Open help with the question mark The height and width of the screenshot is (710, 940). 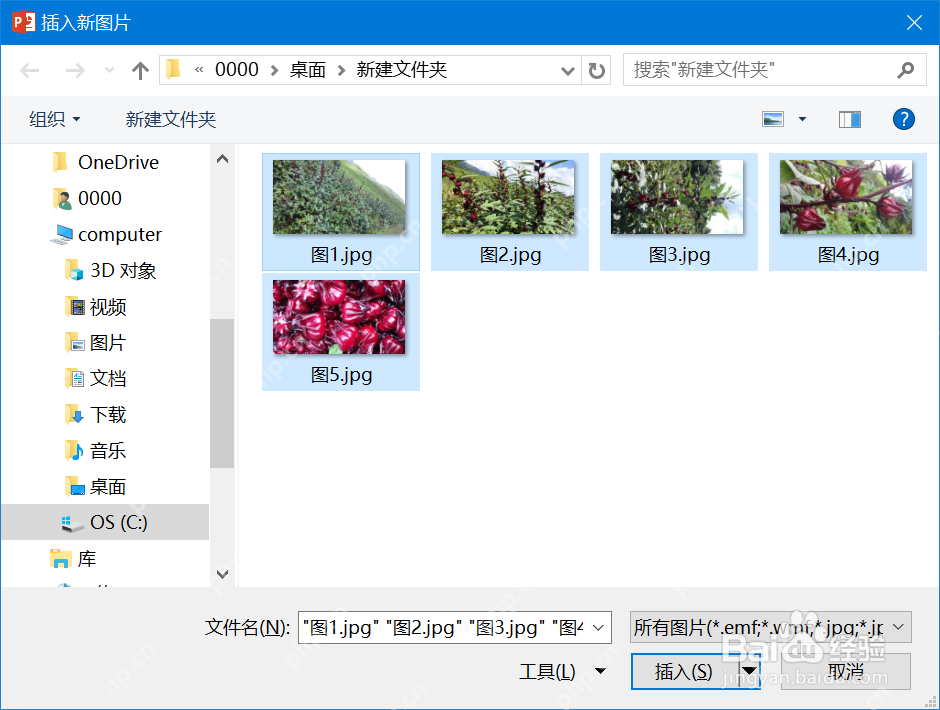click(903, 119)
